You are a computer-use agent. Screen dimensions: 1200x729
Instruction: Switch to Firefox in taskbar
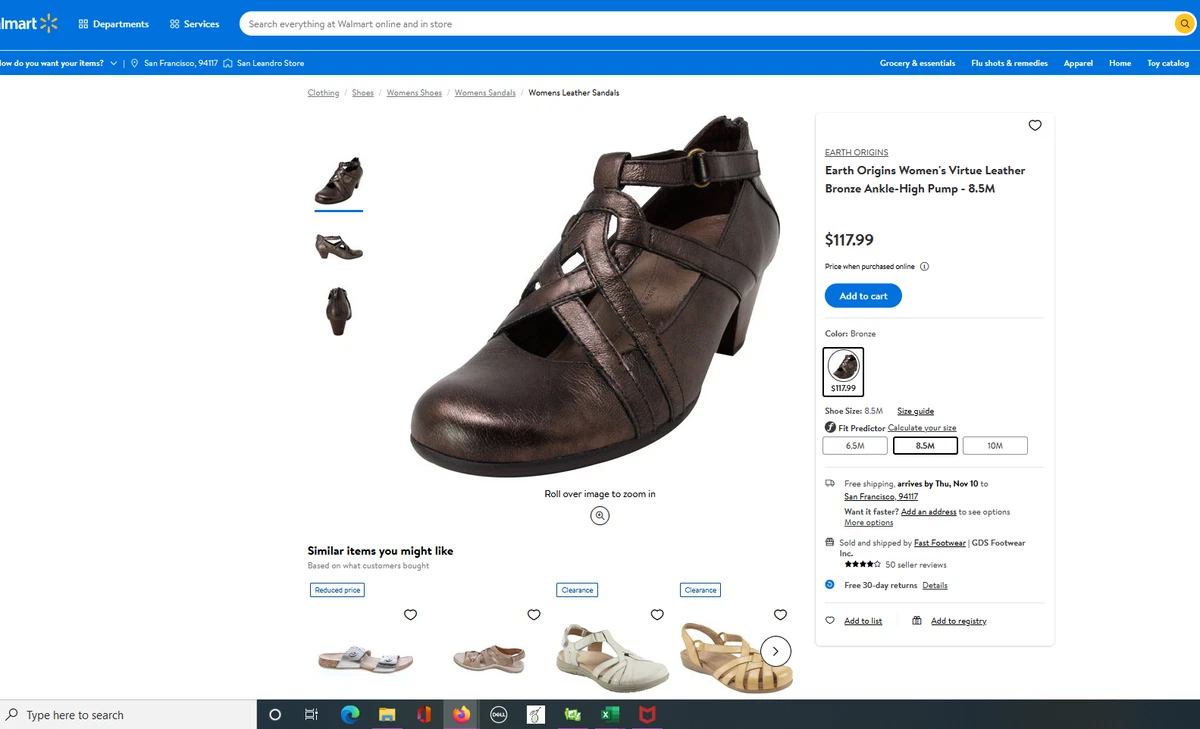(x=461, y=715)
